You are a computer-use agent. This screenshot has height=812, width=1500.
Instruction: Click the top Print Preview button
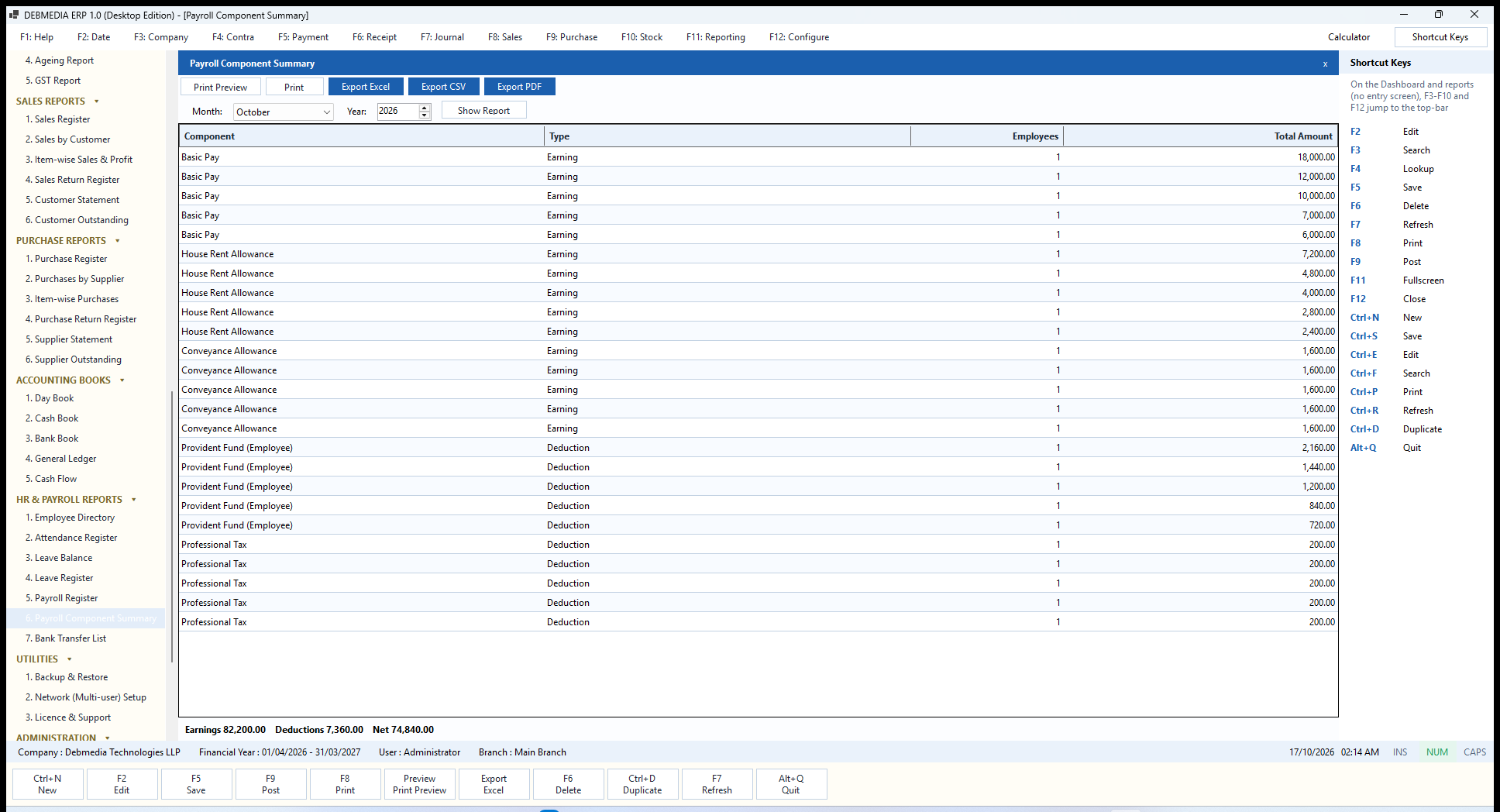[221, 87]
